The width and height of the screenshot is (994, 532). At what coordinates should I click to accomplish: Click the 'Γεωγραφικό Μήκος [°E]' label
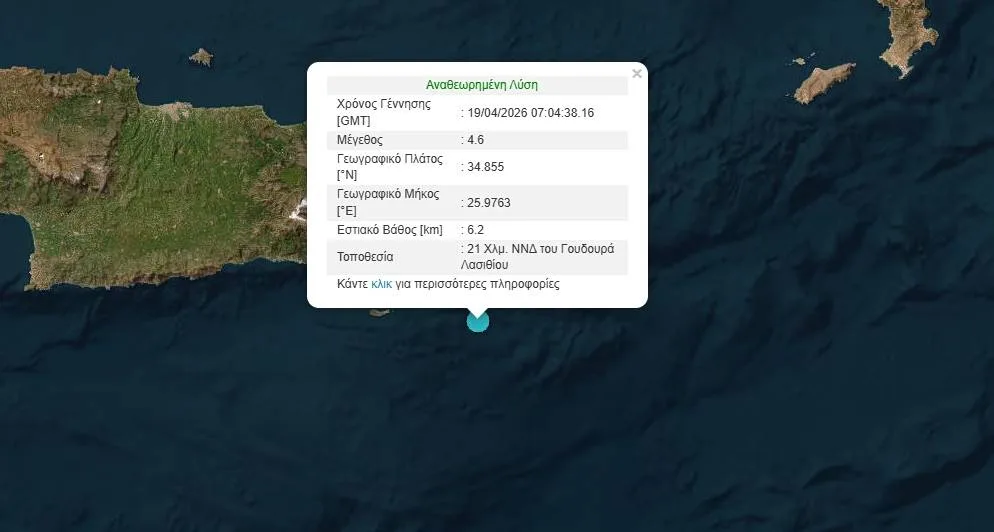(x=387, y=203)
